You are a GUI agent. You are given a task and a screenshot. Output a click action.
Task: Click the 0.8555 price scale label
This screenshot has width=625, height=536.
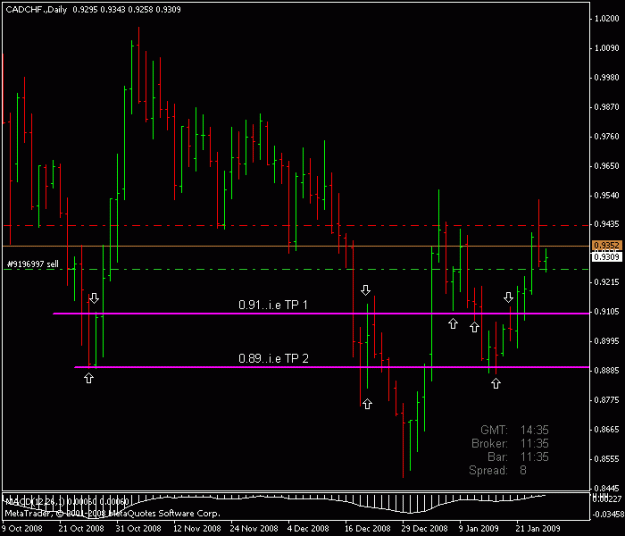point(607,459)
